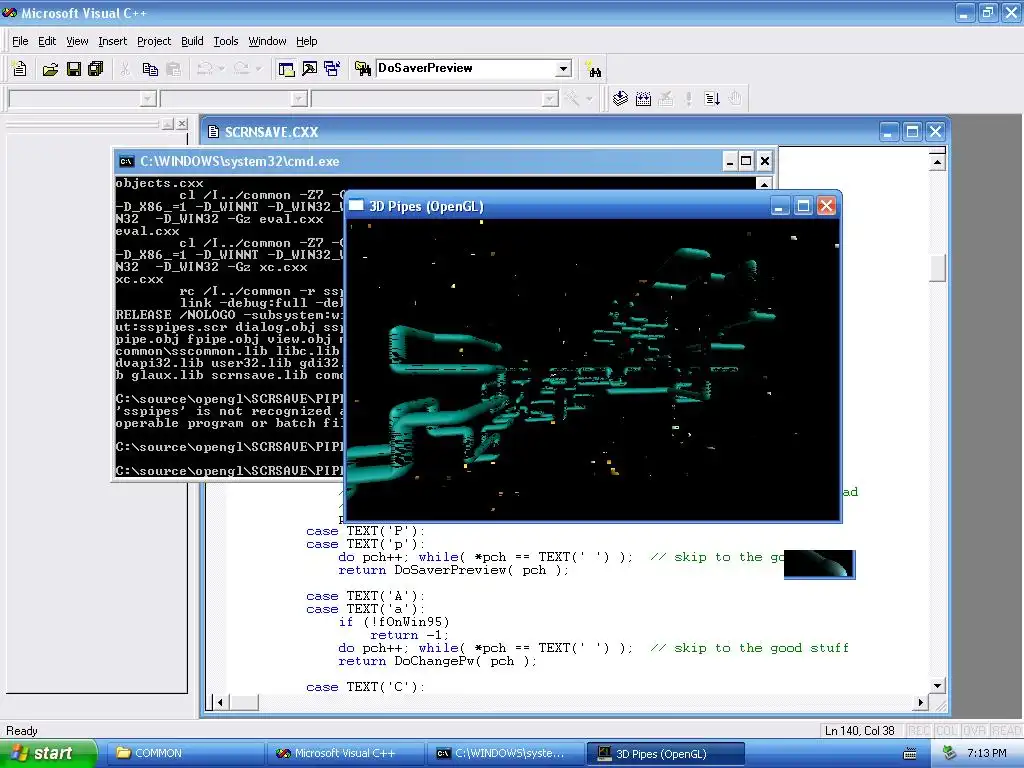Open the Insert menu
Screen dimensions: 1024x768
pyautogui.click(x=112, y=41)
